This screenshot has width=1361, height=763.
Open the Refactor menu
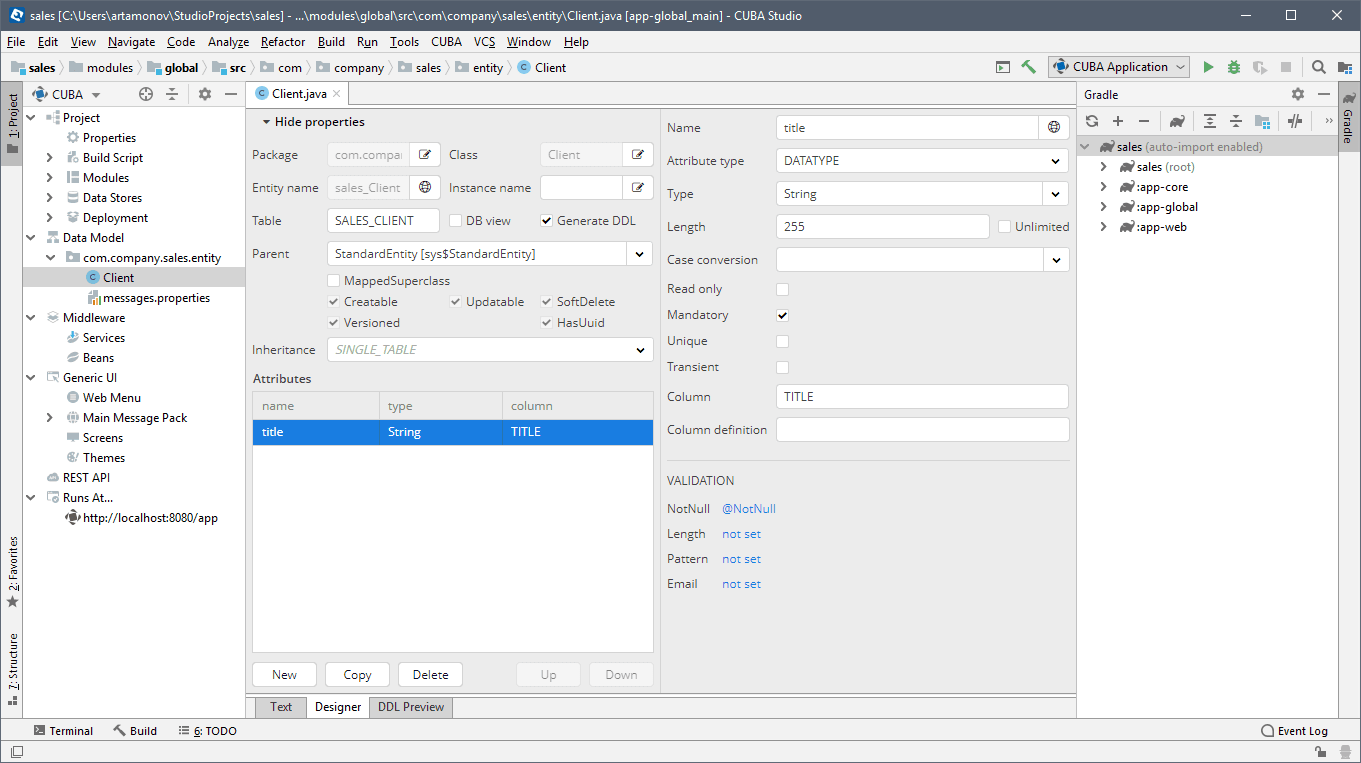coord(283,42)
